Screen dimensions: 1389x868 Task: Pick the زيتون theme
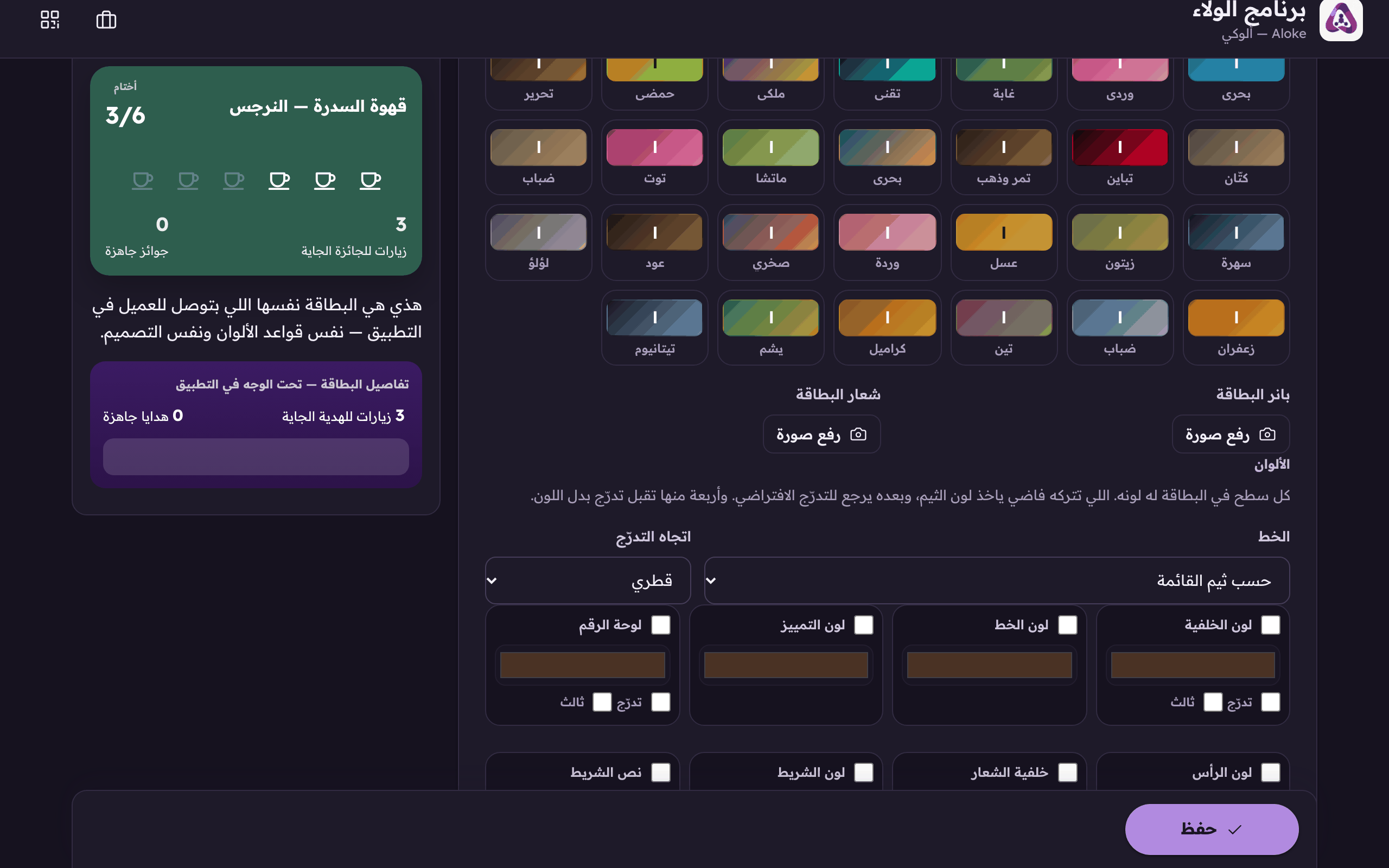pos(1120,242)
